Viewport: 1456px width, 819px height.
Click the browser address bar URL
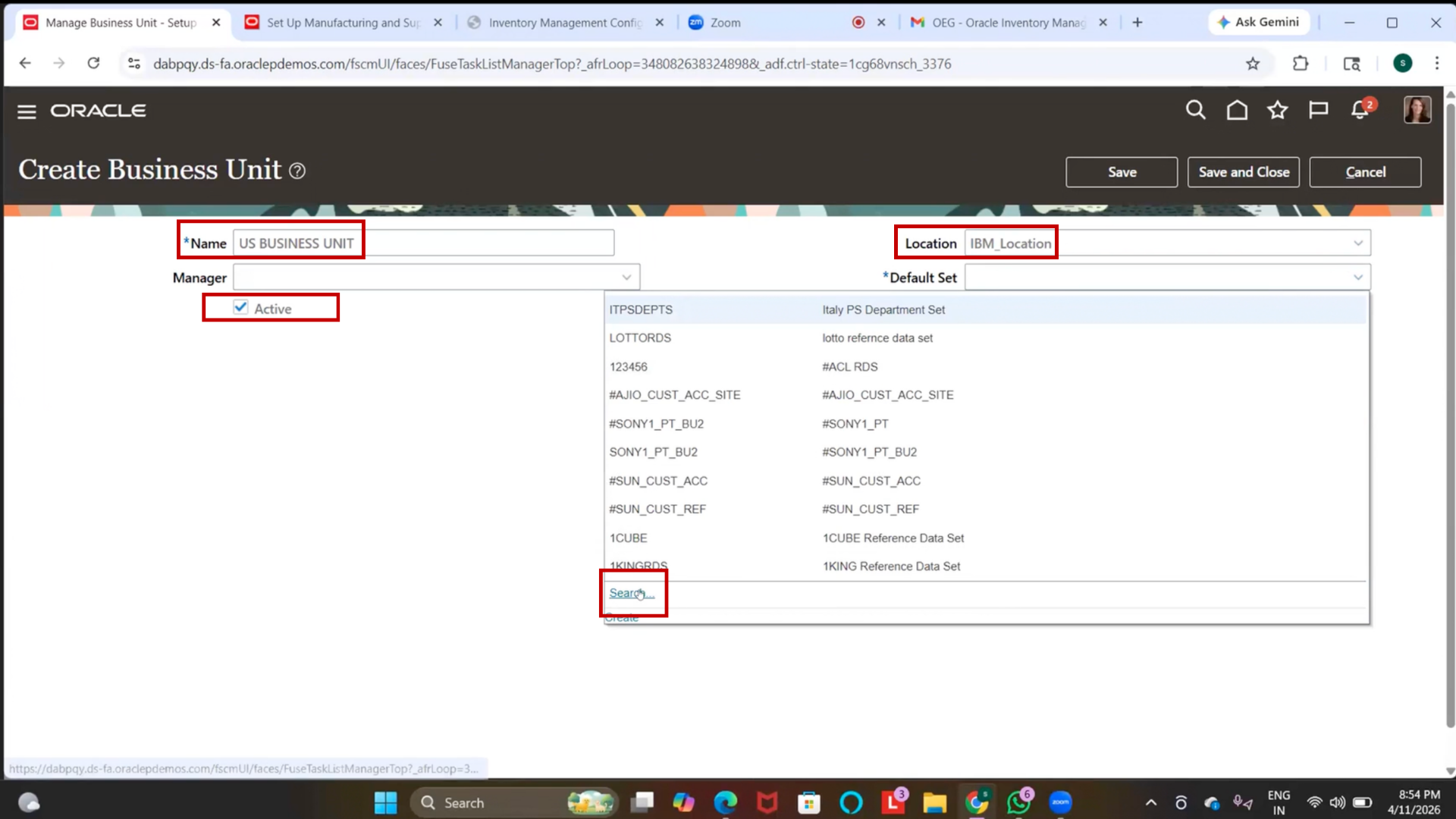pyautogui.click(x=551, y=64)
